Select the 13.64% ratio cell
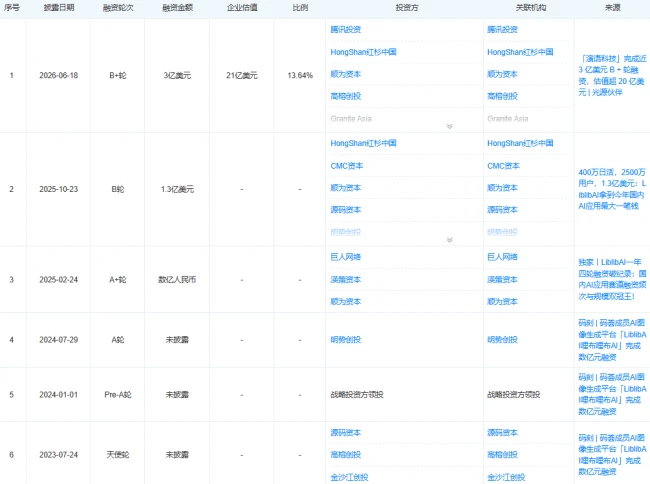The image size is (650, 484). click(x=300, y=75)
